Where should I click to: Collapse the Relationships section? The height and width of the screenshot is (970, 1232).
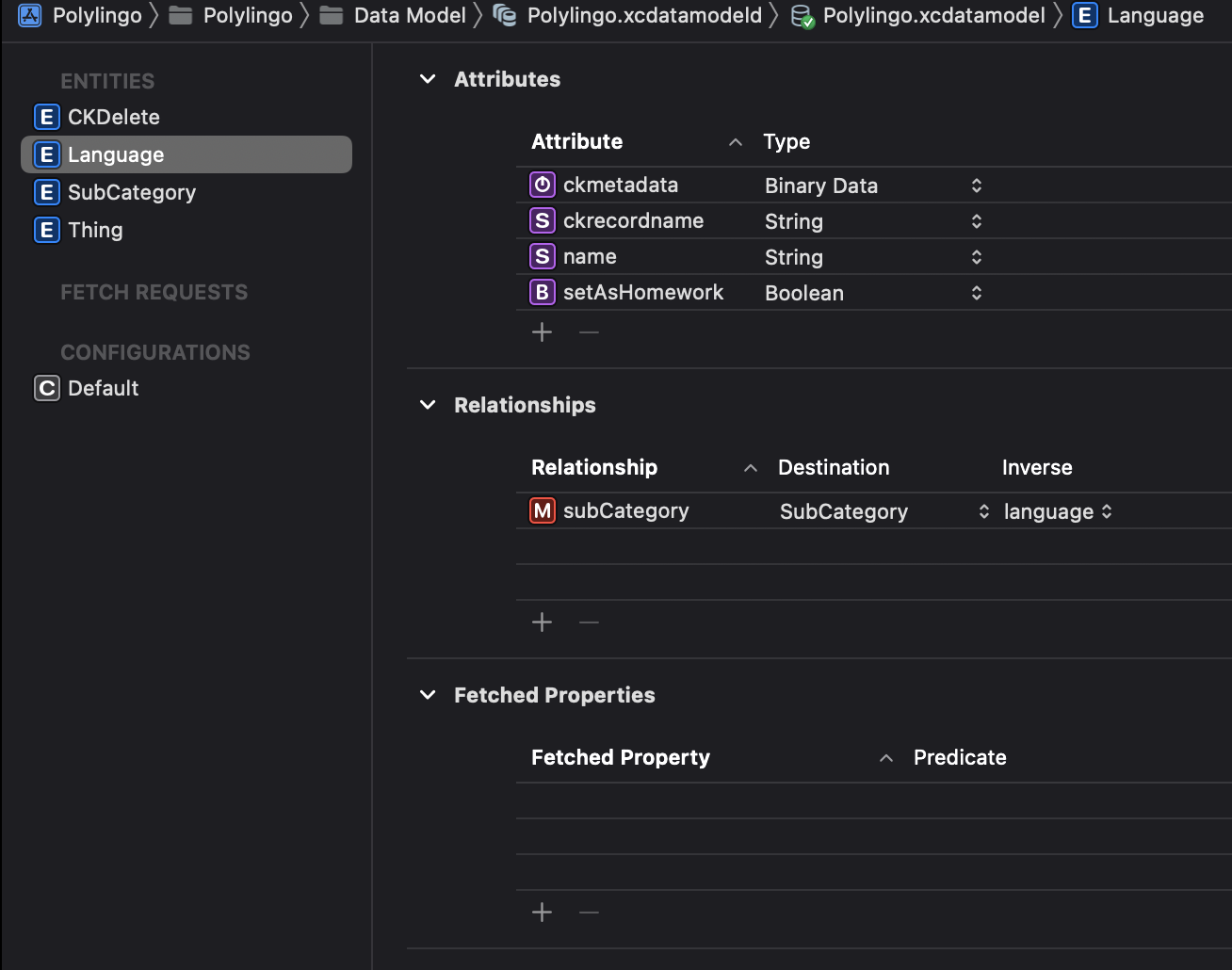click(428, 405)
